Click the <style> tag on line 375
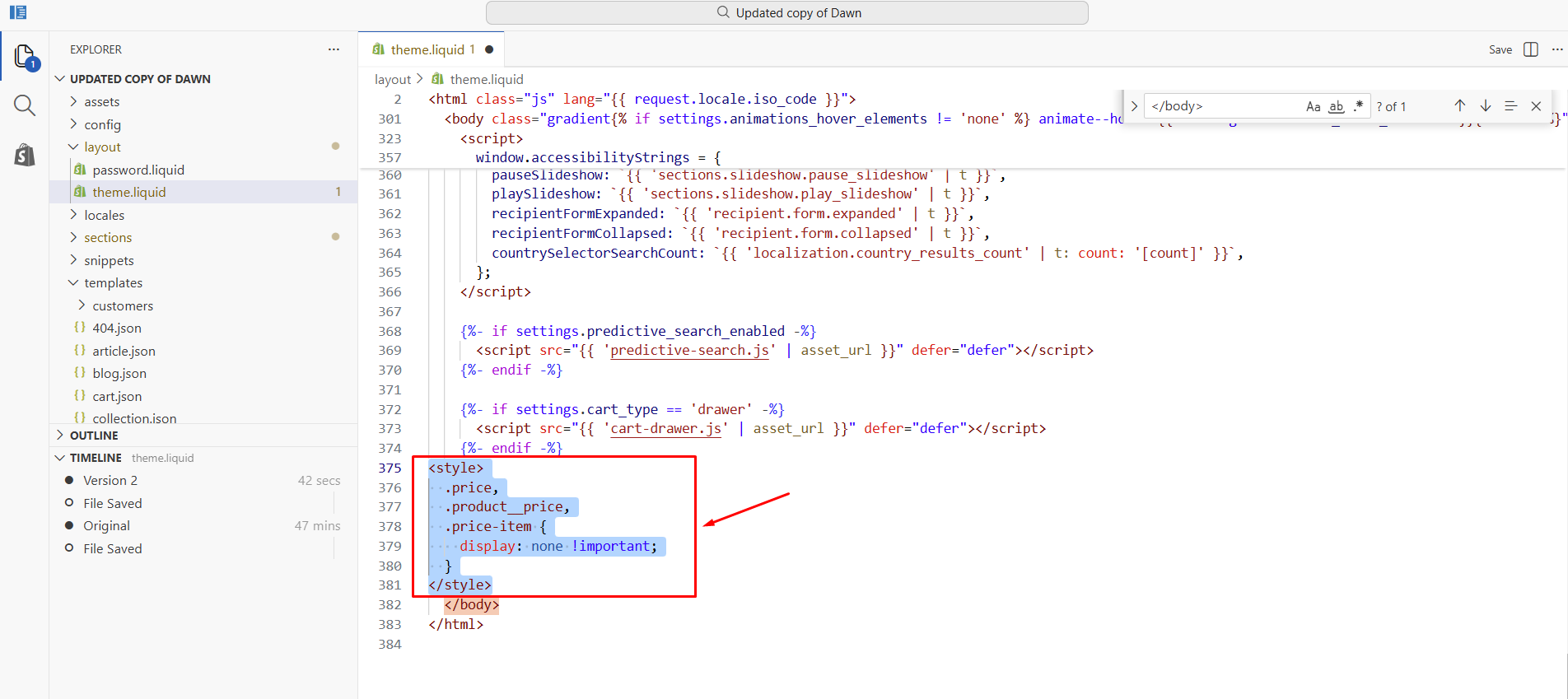Image resolution: width=1568 pixels, height=699 pixels. 455,468
